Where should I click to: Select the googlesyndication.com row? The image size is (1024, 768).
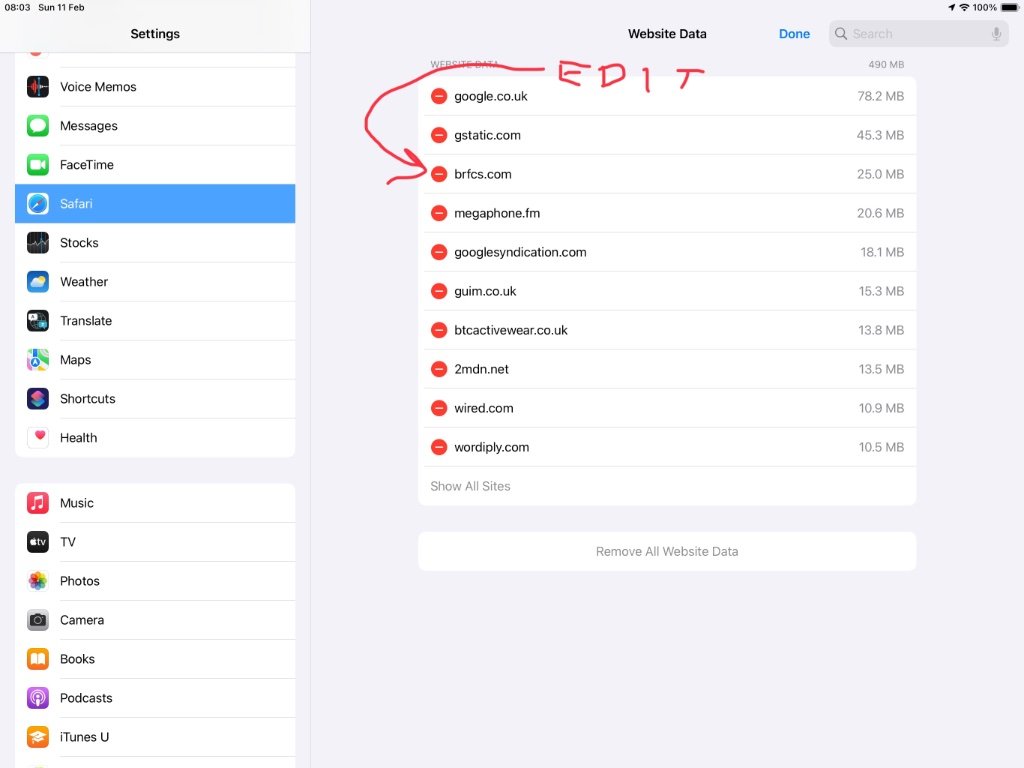[667, 252]
